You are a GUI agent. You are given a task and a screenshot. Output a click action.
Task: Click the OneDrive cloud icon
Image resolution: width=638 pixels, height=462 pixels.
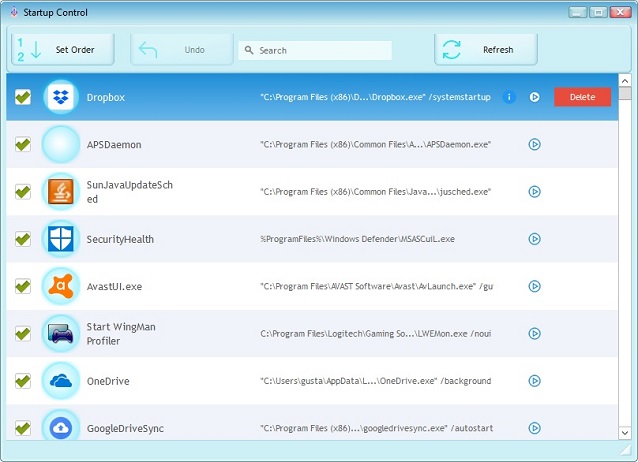pos(61,381)
